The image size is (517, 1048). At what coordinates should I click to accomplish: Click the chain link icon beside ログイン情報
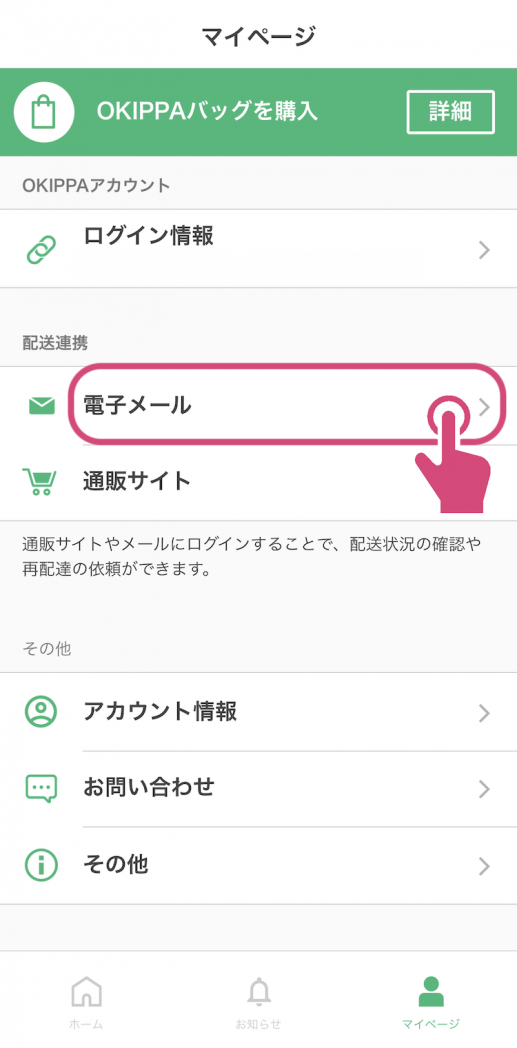[x=41, y=250]
